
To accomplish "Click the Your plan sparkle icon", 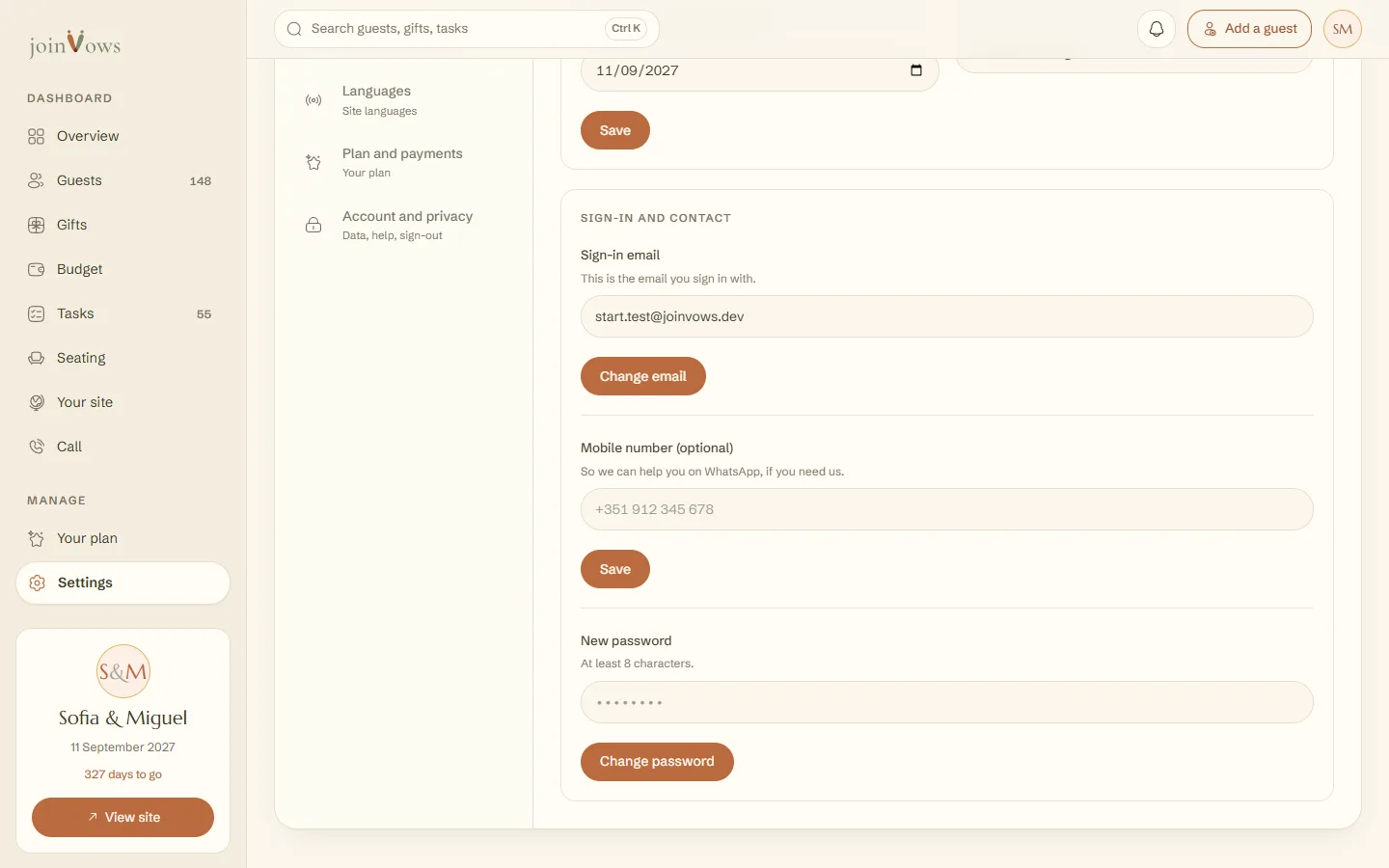I will pyautogui.click(x=37, y=539).
